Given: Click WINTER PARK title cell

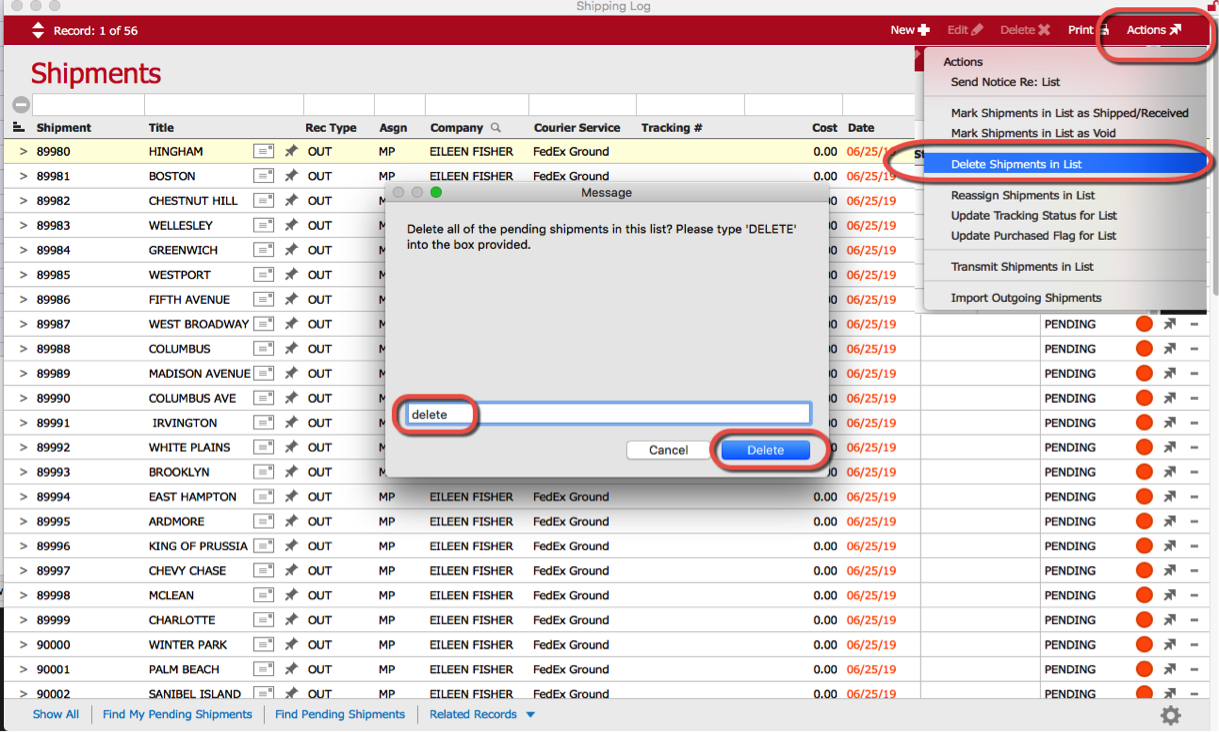Looking at the screenshot, I should (188, 645).
